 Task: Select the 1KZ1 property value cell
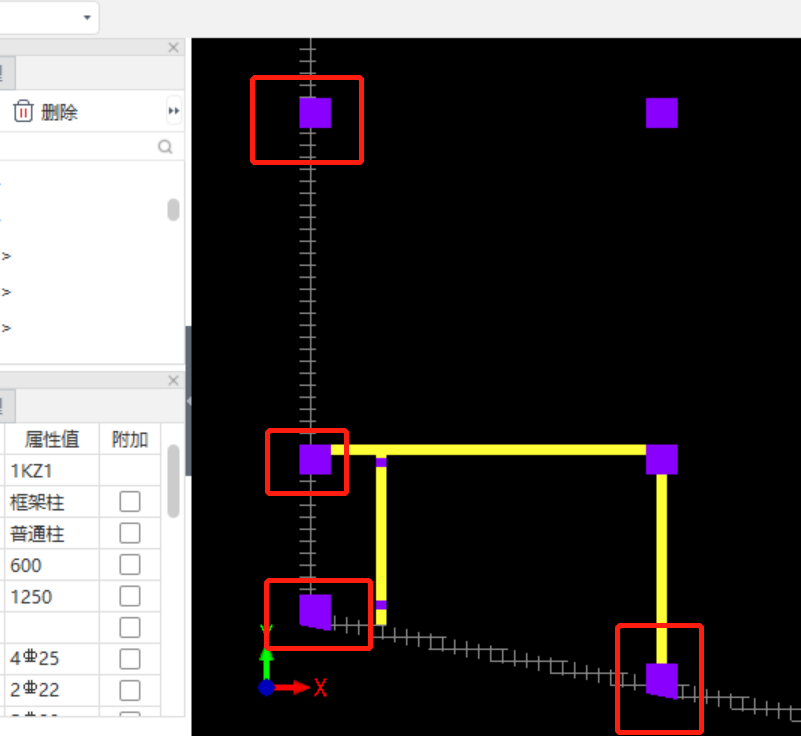pyautogui.click(x=52, y=470)
